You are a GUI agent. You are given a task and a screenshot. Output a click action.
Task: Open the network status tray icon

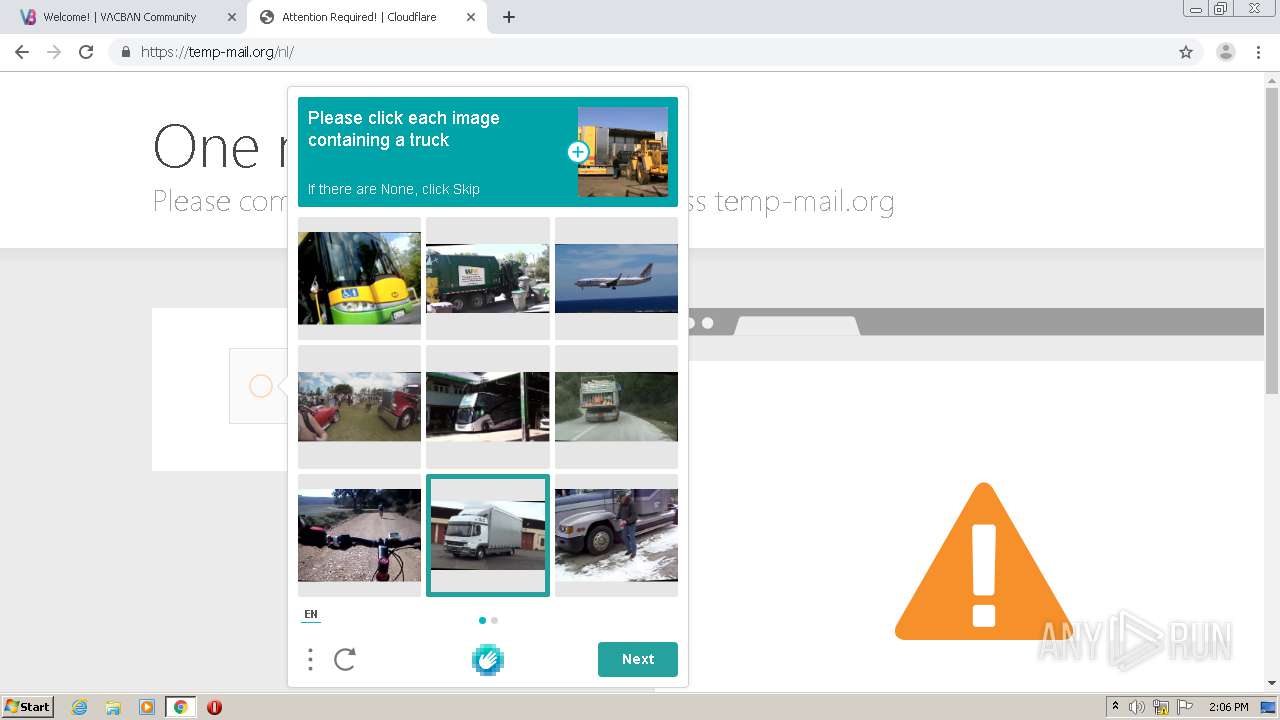1161,707
